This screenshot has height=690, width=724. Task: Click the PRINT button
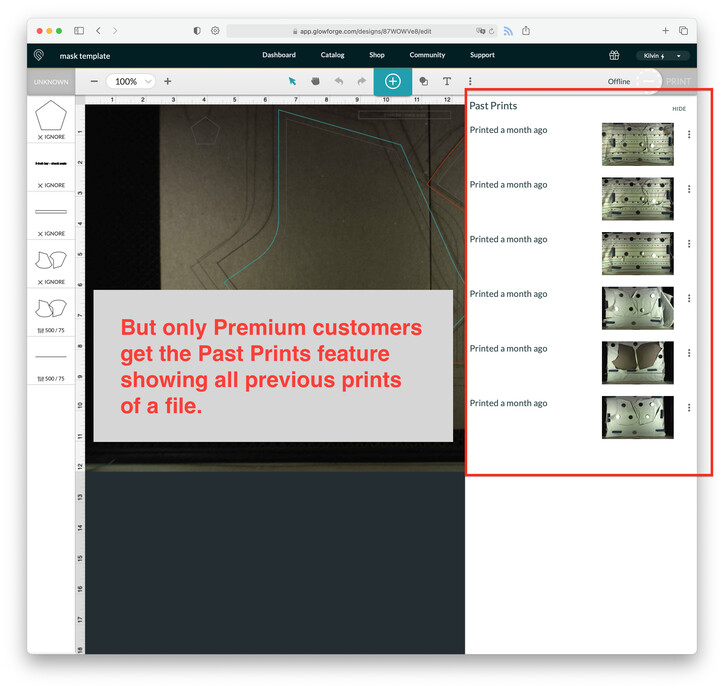678,81
